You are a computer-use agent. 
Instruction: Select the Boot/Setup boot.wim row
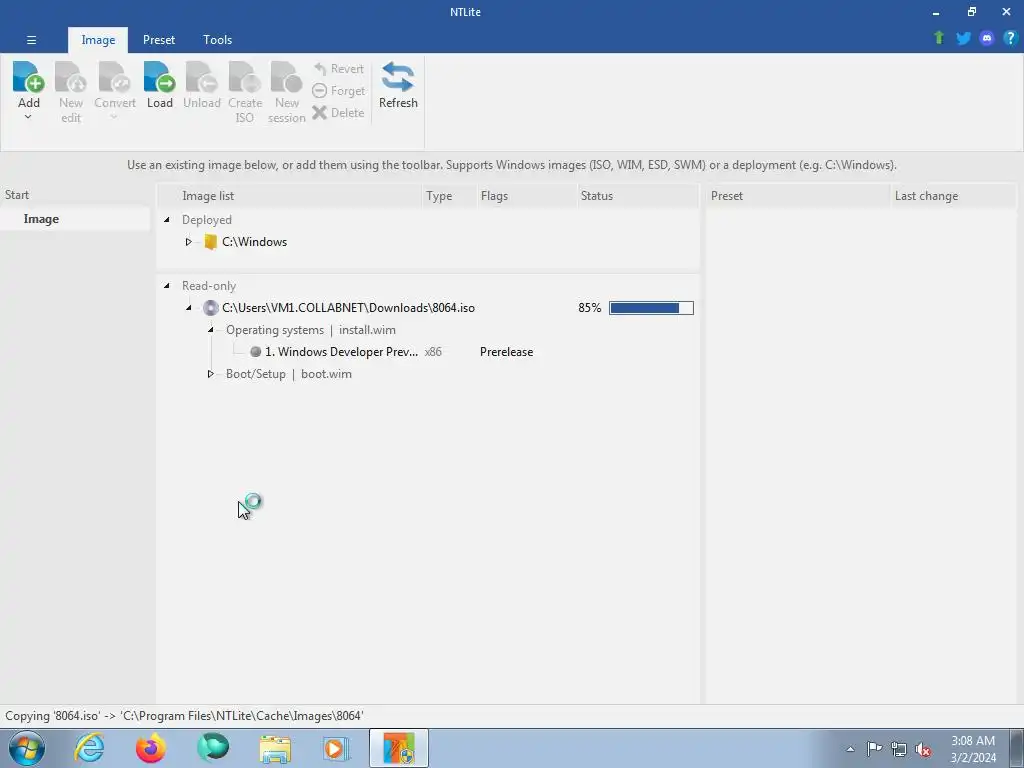tap(289, 374)
